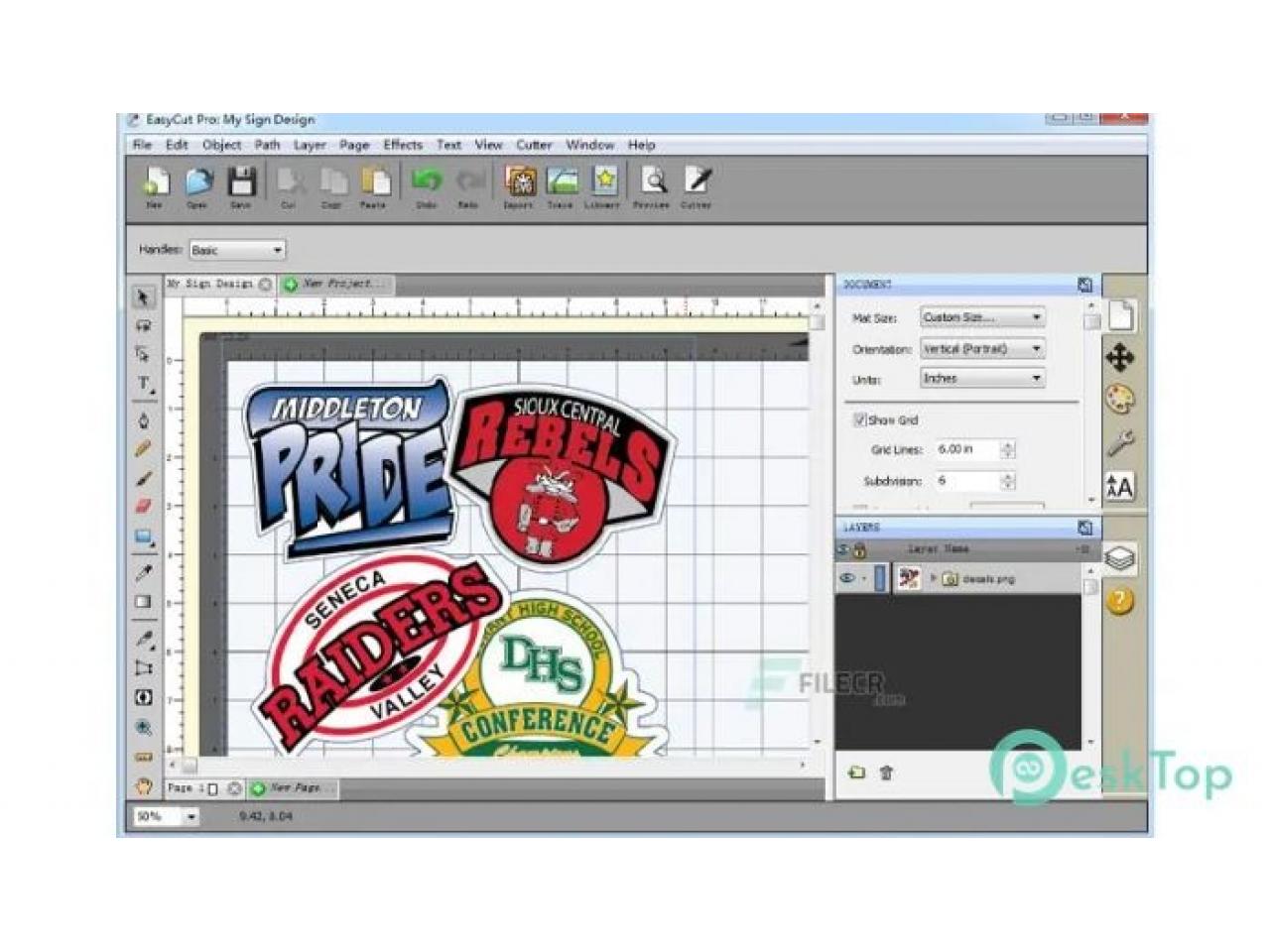The image size is (1270, 952).
Task: Expand the decals.png layer tree arrow
Action: pyautogui.click(x=934, y=577)
